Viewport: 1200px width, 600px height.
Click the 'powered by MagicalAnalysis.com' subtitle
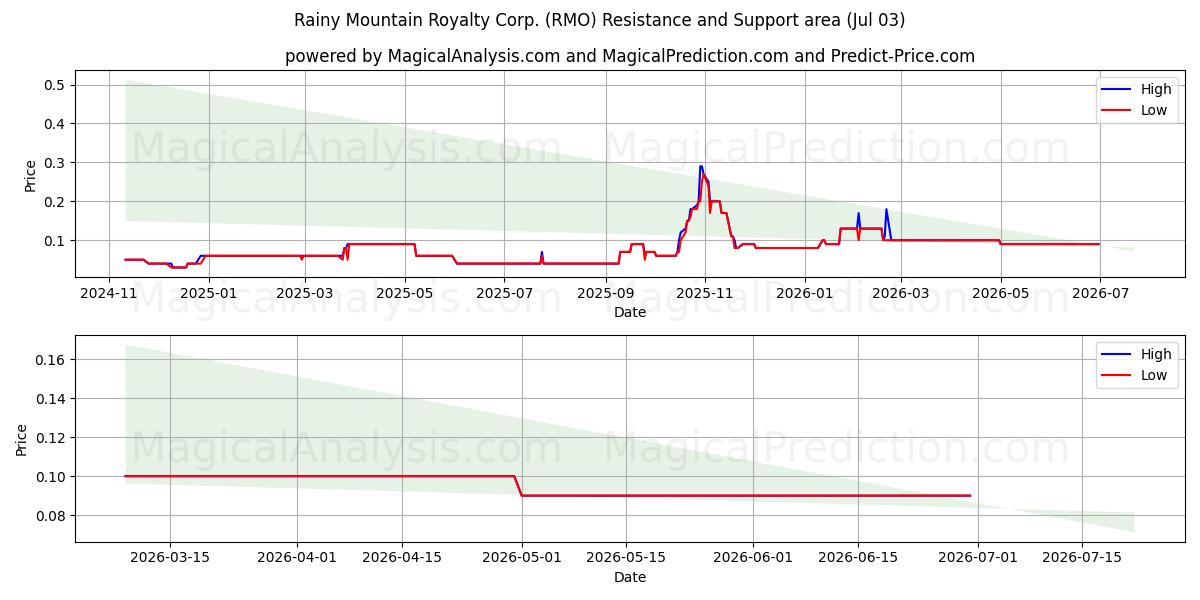click(x=630, y=56)
